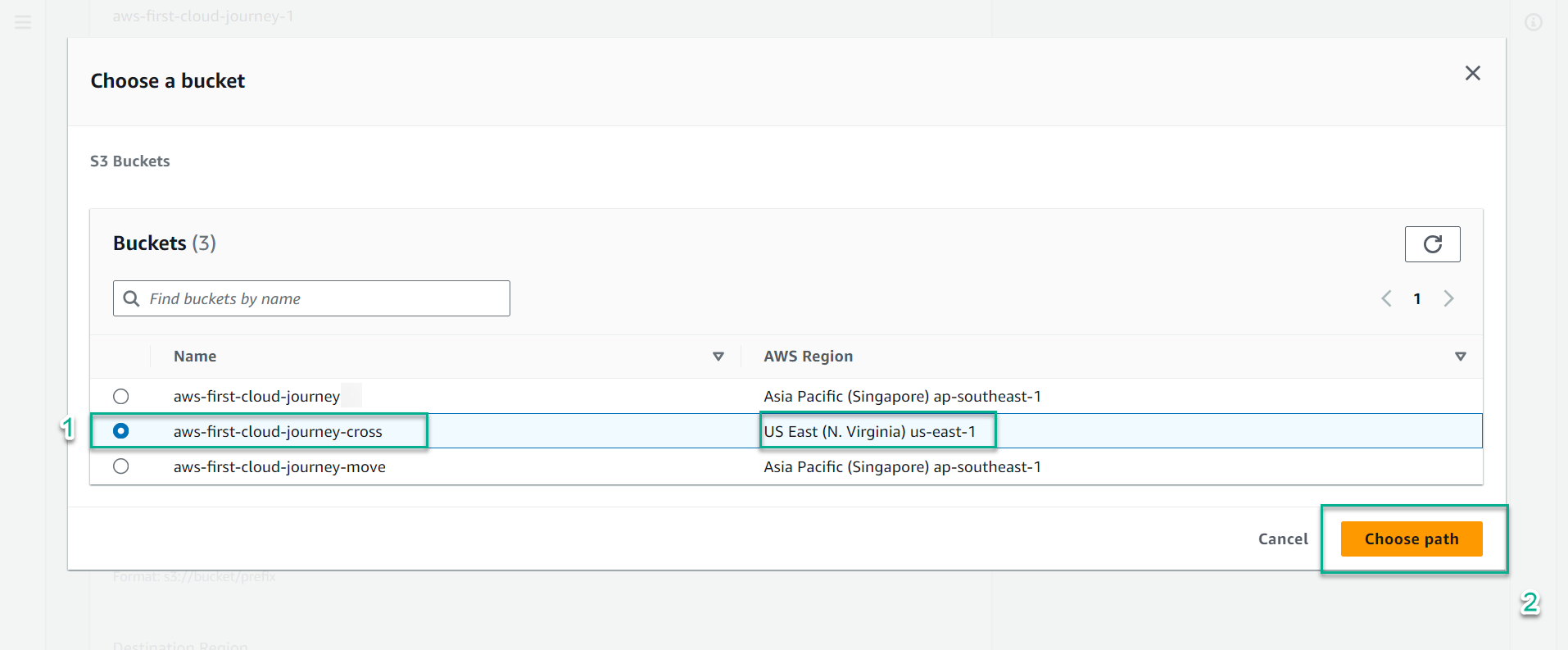Sort buckets by Name column arrow

click(718, 357)
